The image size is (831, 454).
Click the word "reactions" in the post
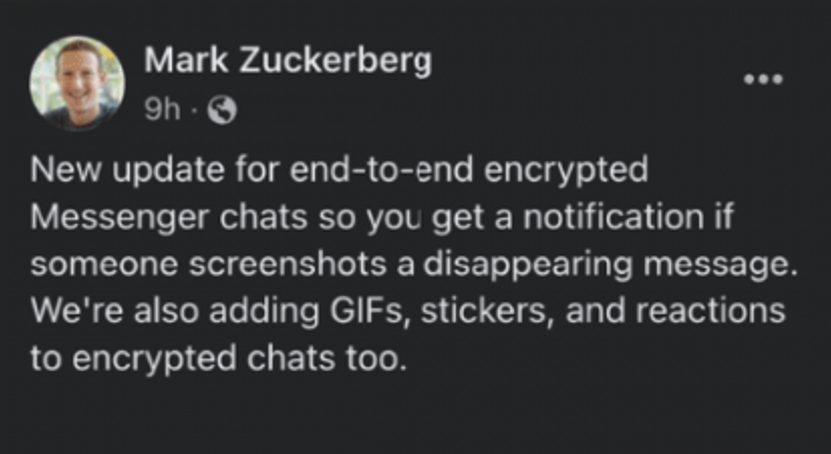click(712, 312)
